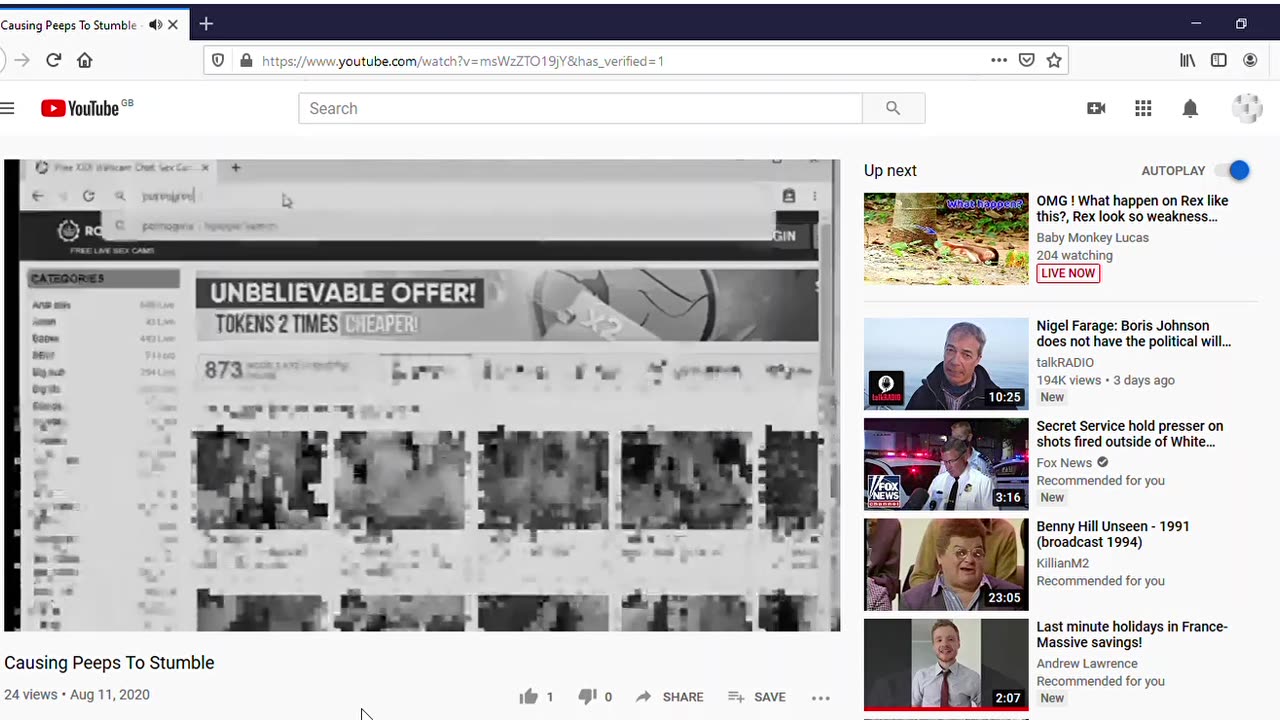Screen dimensions: 1280x720
Task: Open Andrew Lawrence channel name
Action: pos(1087,663)
